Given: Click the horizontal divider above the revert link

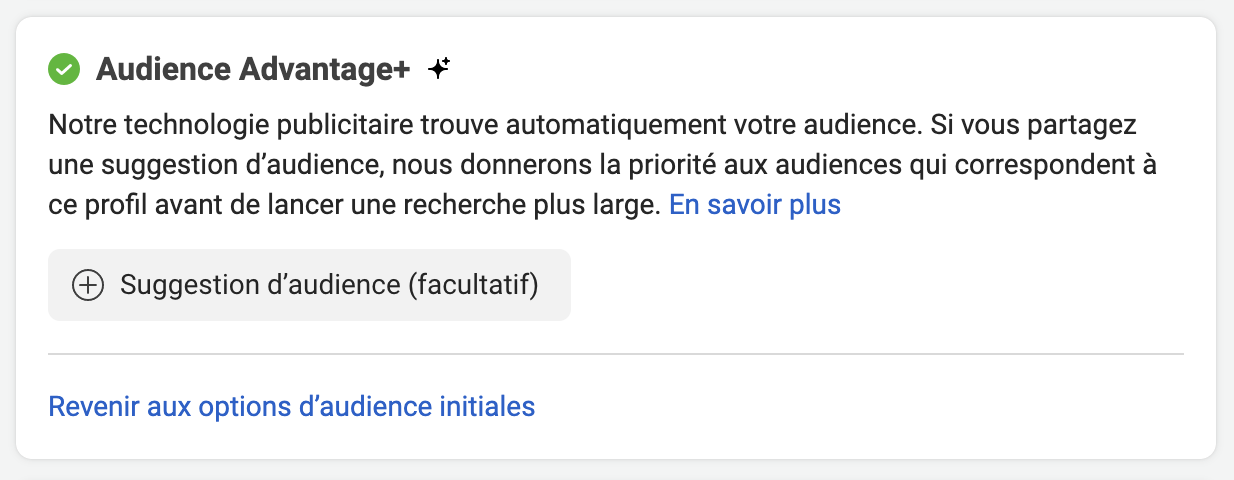Looking at the screenshot, I should (615, 354).
